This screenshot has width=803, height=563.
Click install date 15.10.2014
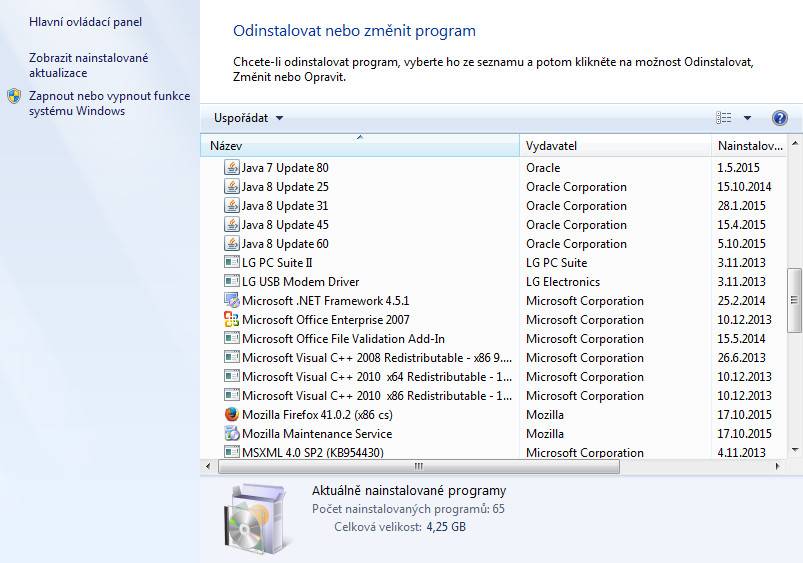[744, 186]
